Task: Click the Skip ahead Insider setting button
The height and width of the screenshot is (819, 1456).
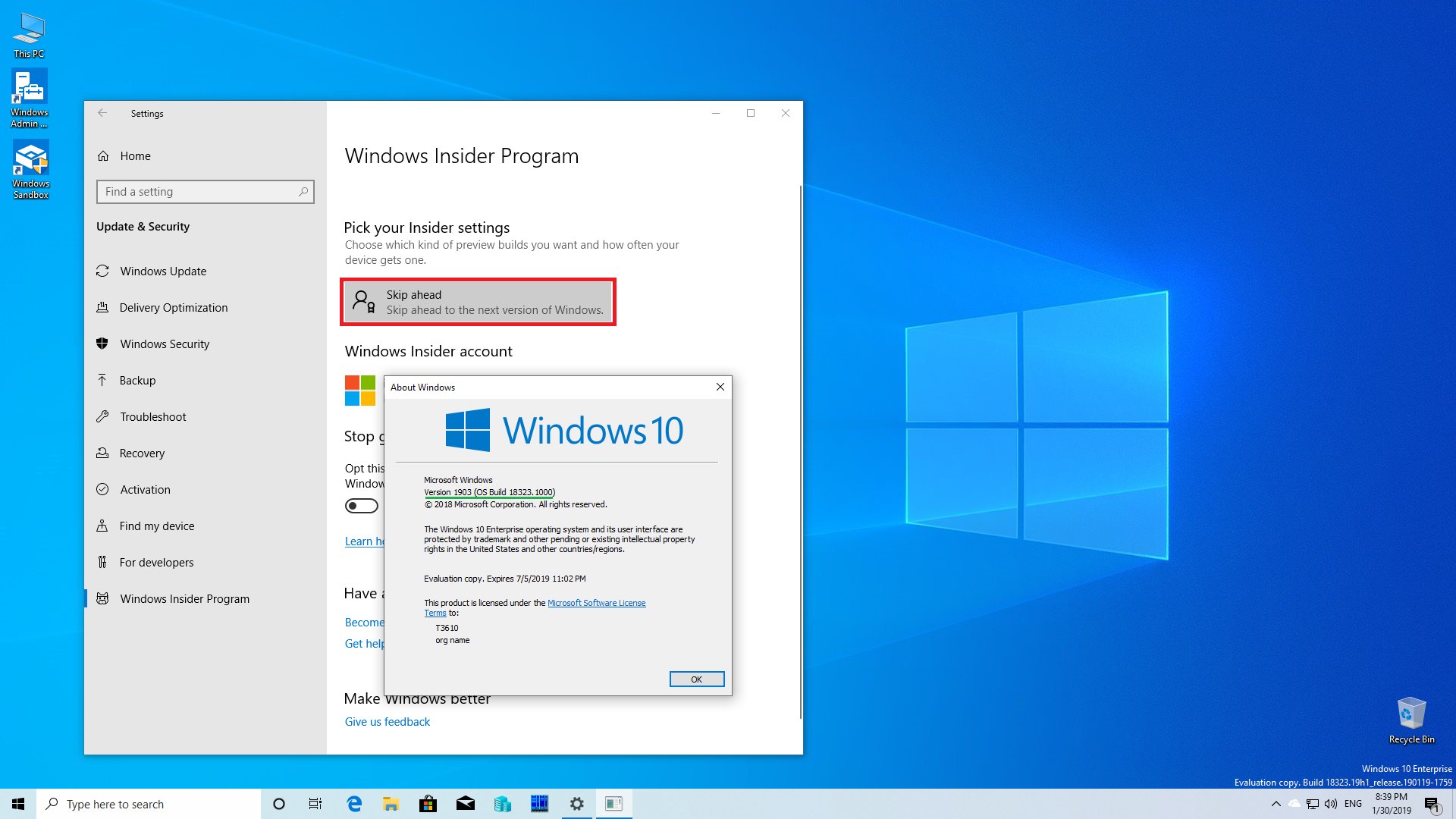Action: click(478, 302)
